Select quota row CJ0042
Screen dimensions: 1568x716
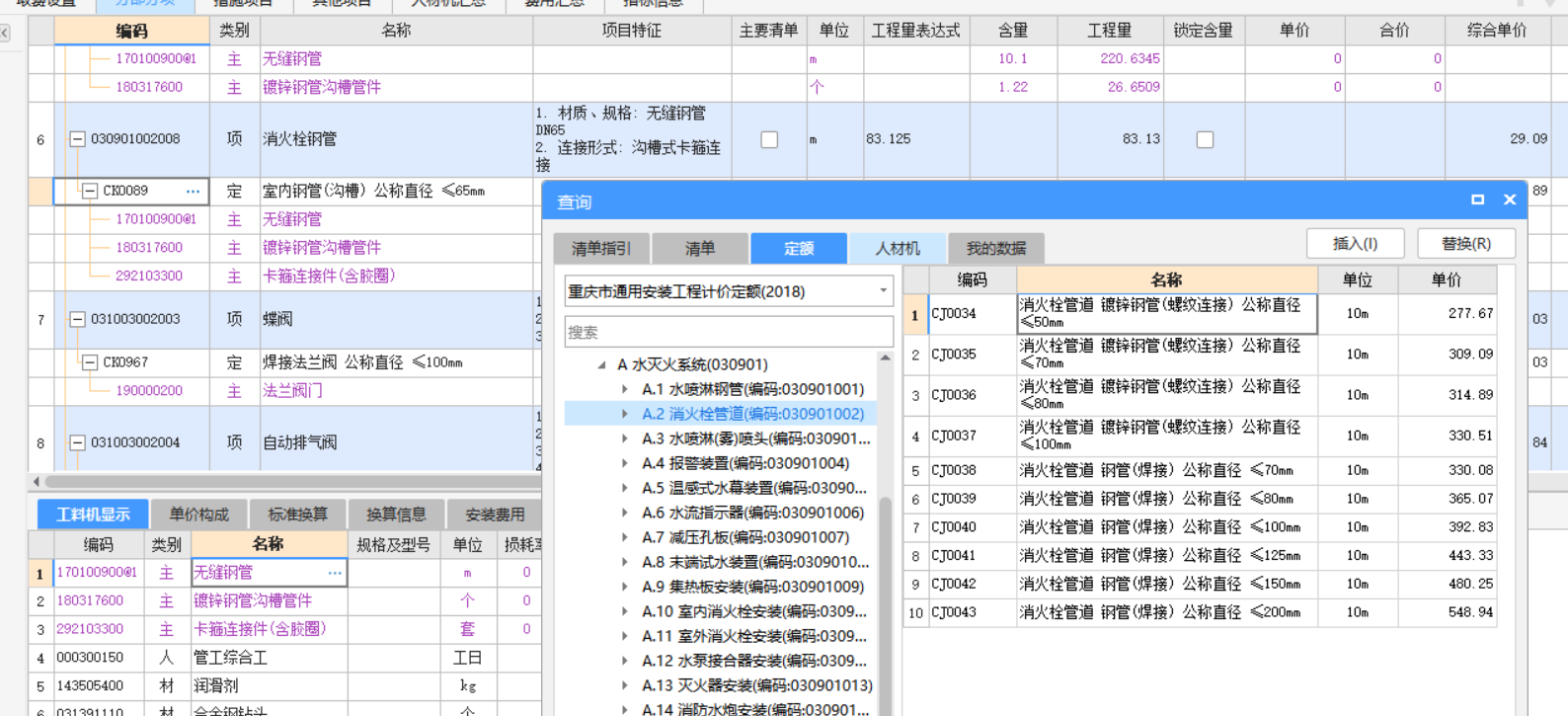point(1200,585)
